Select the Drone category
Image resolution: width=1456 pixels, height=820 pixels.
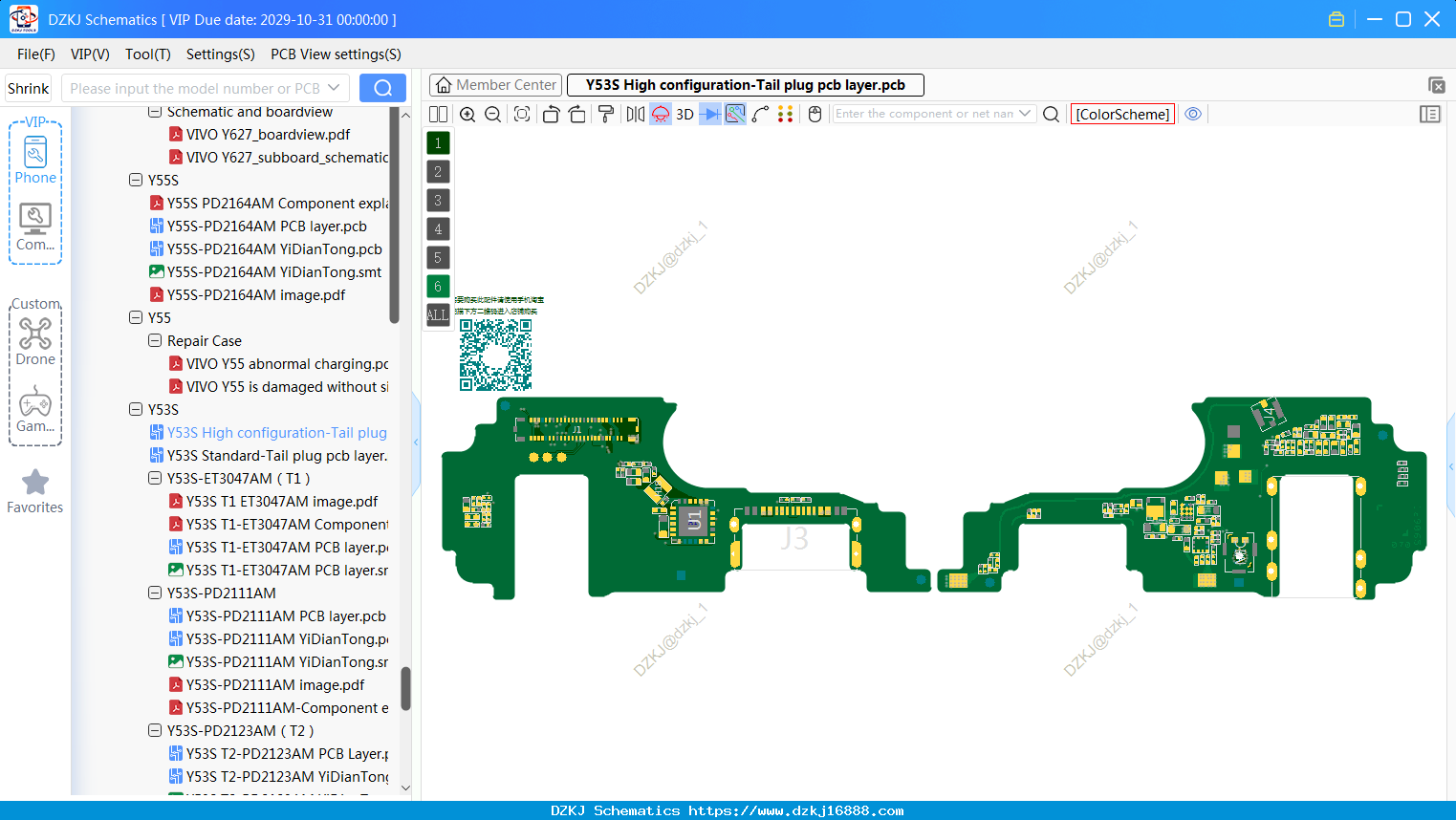pyautogui.click(x=35, y=341)
